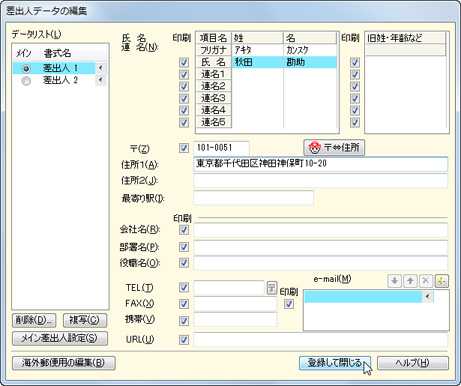461x386 pixels.
Task: Click the postal code field 101-0051
Action: click(221, 148)
